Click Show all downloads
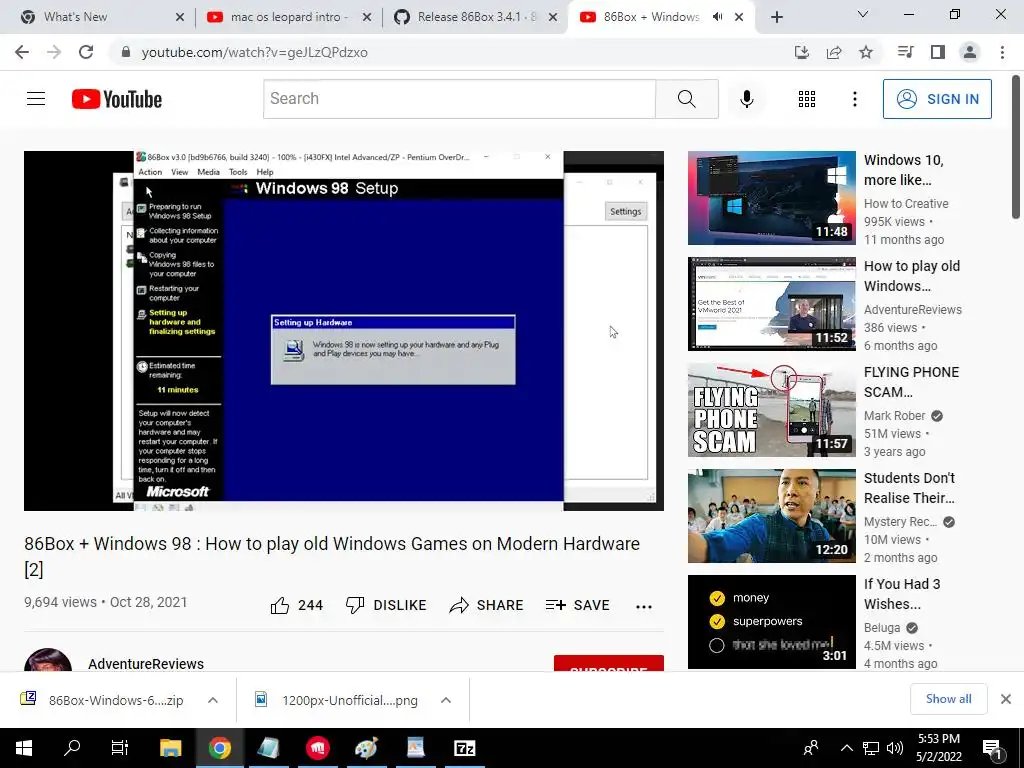This screenshot has height=768, width=1024. pyautogui.click(x=948, y=699)
